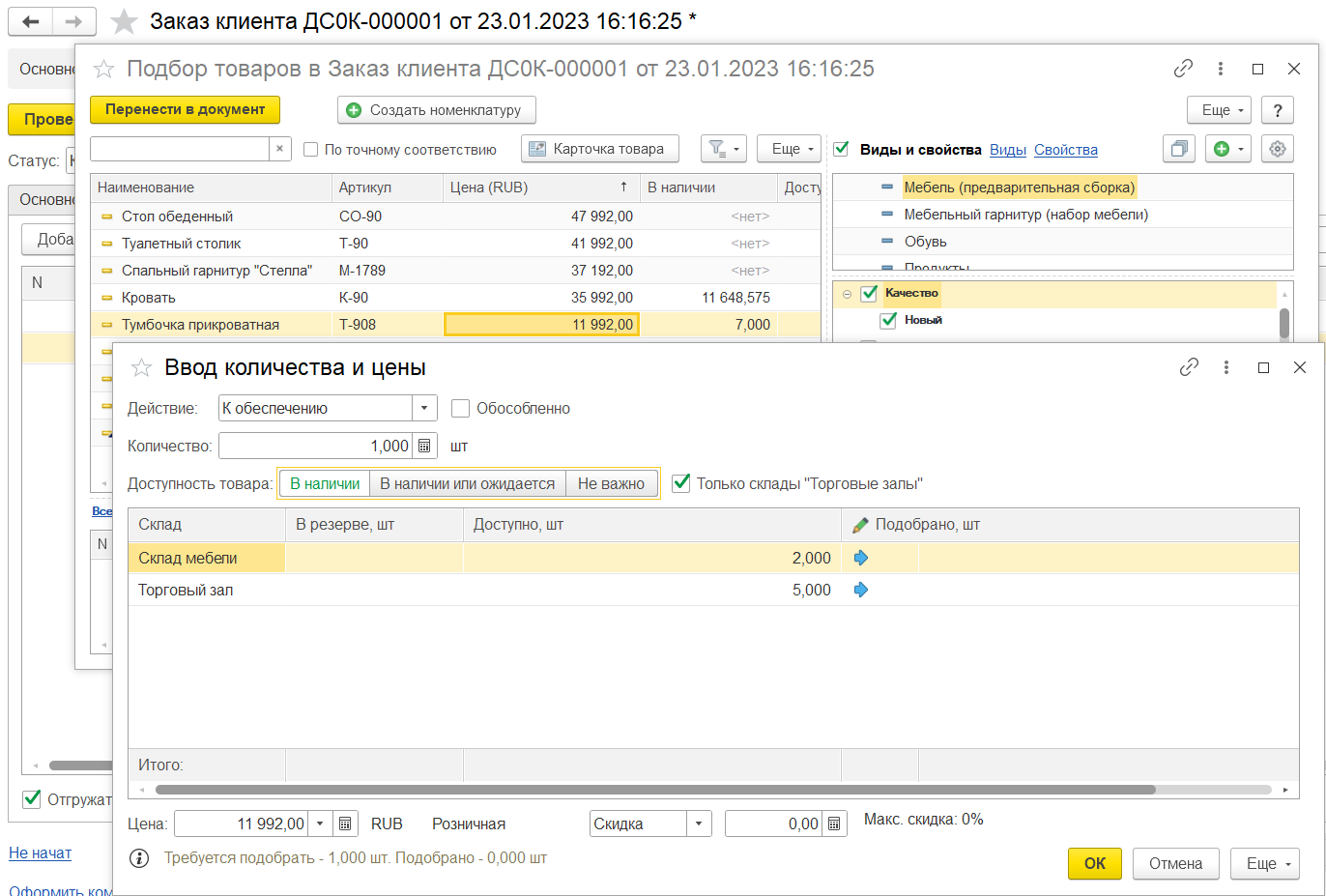Toggle Только склады "Торговые залы" checkbox
This screenshot has width=1326, height=896.
(681, 483)
